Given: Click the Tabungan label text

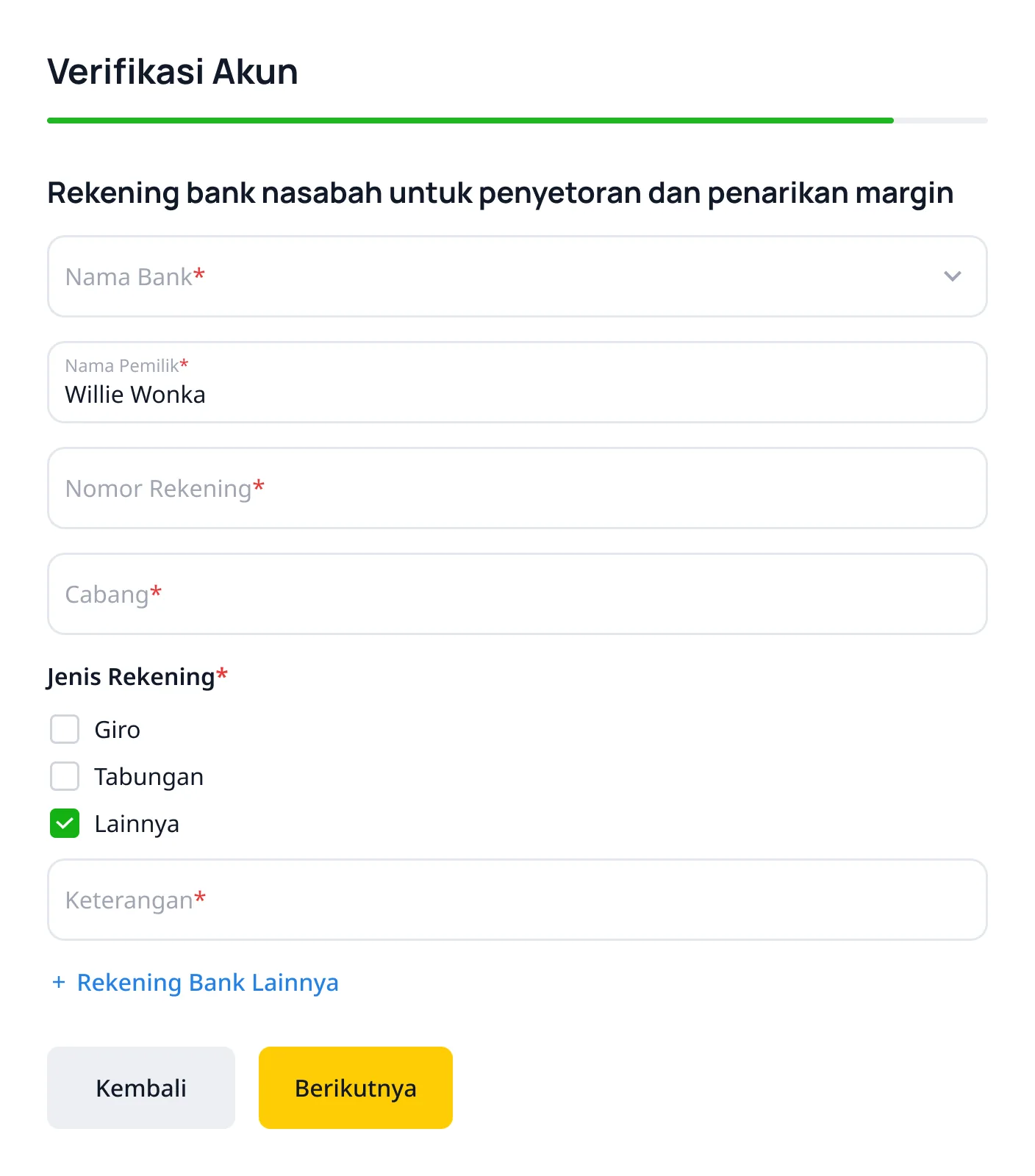Looking at the screenshot, I should pos(148,776).
